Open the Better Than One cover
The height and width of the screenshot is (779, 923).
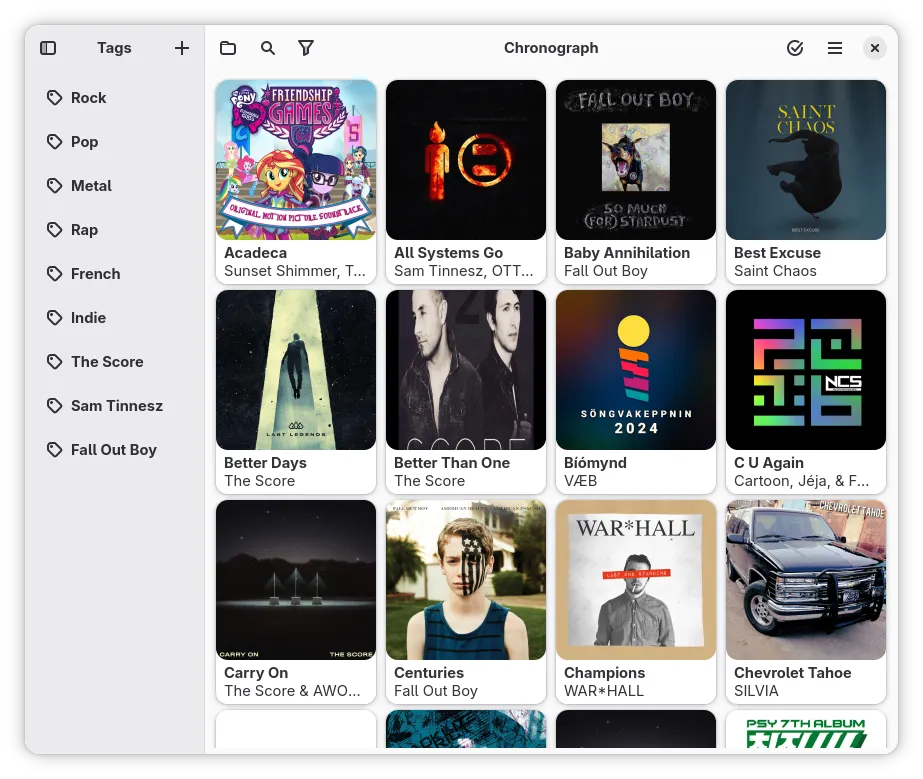tap(466, 370)
